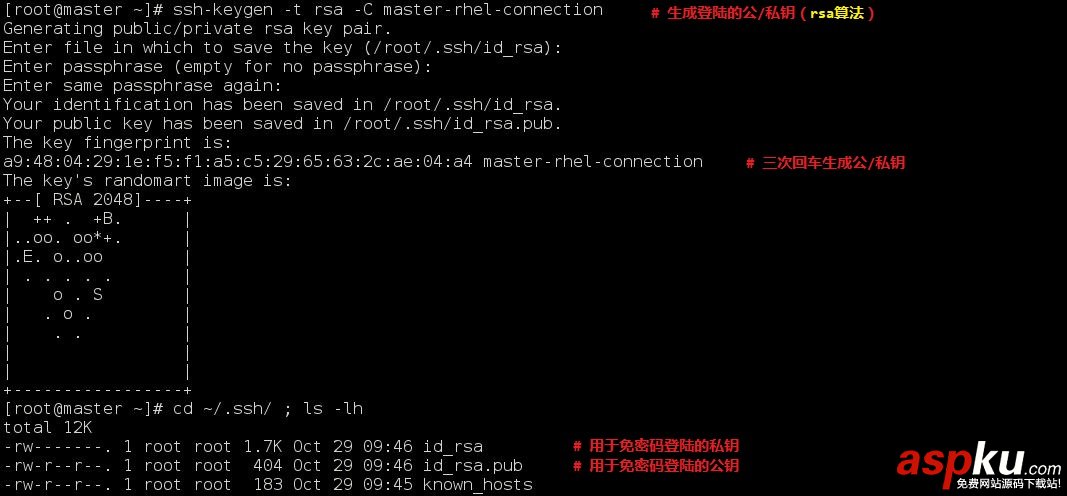This screenshot has height=496, width=1067.
Task: Click the "Enter same passphrase again" prompt
Action: pos(142,86)
